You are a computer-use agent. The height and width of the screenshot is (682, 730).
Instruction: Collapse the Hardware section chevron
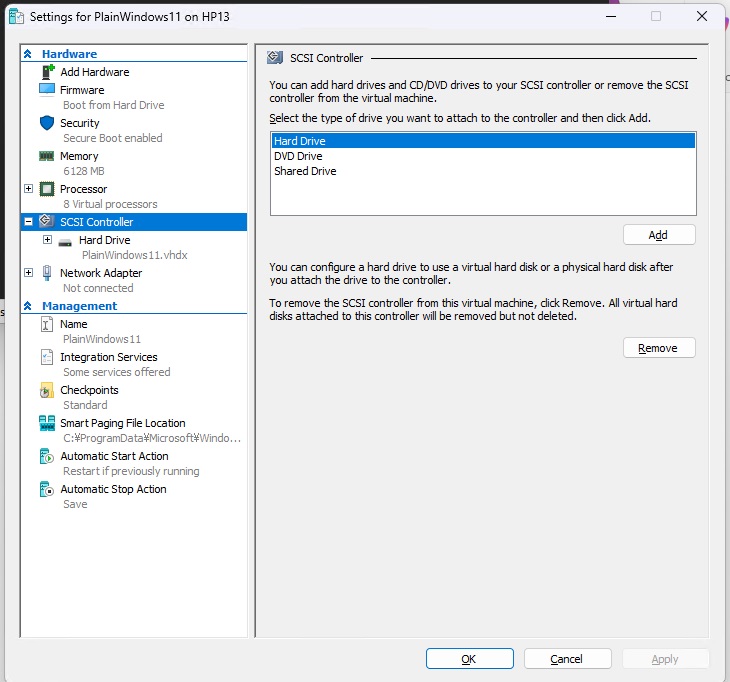[27, 54]
